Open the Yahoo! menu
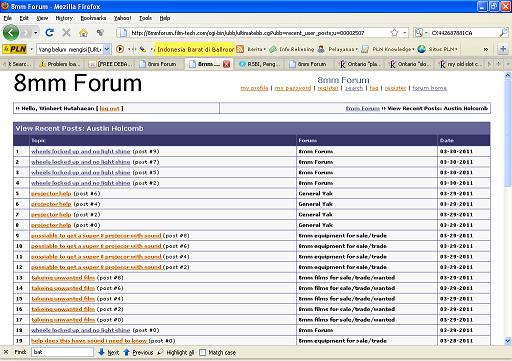Viewport: 512px width, 361px height. click(x=122, y=18)
